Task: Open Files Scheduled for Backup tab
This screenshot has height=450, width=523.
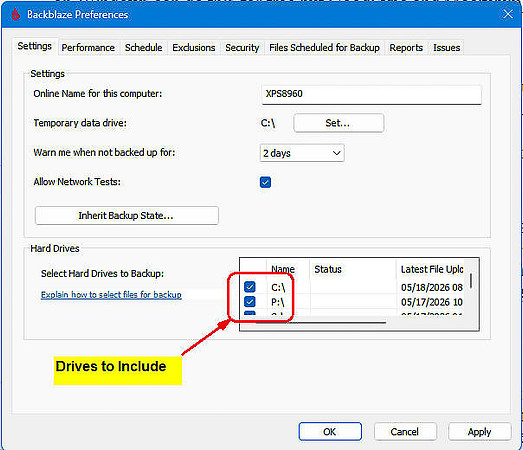Action: point(324,48)
